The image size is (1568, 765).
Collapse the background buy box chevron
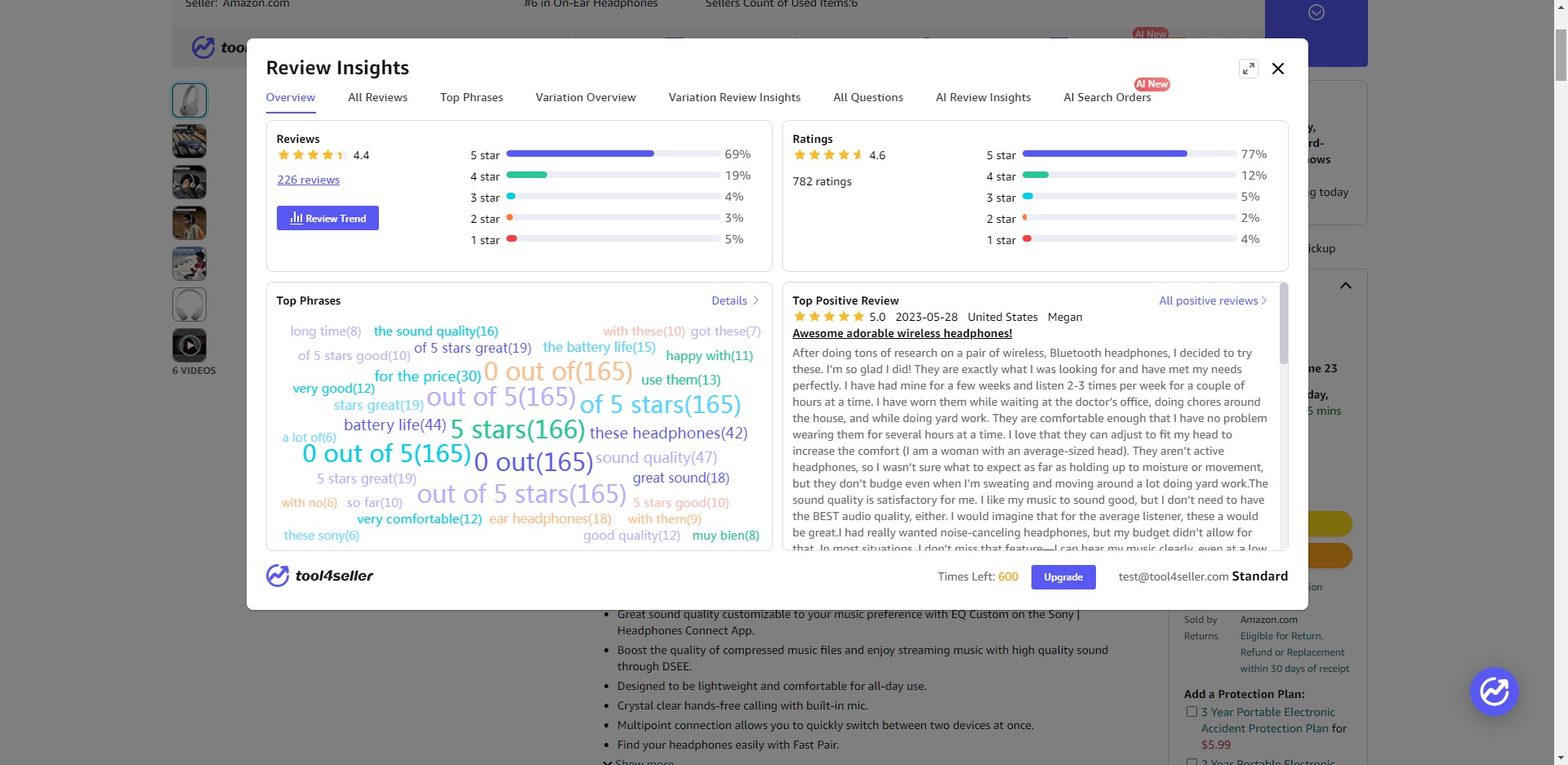point(1346,286)
